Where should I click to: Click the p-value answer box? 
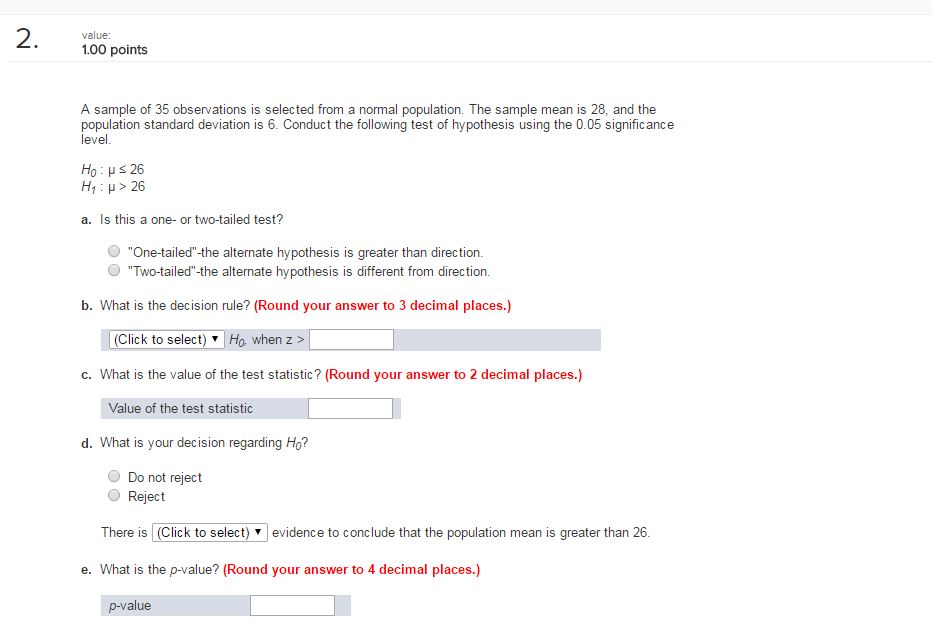pos(290,605)
